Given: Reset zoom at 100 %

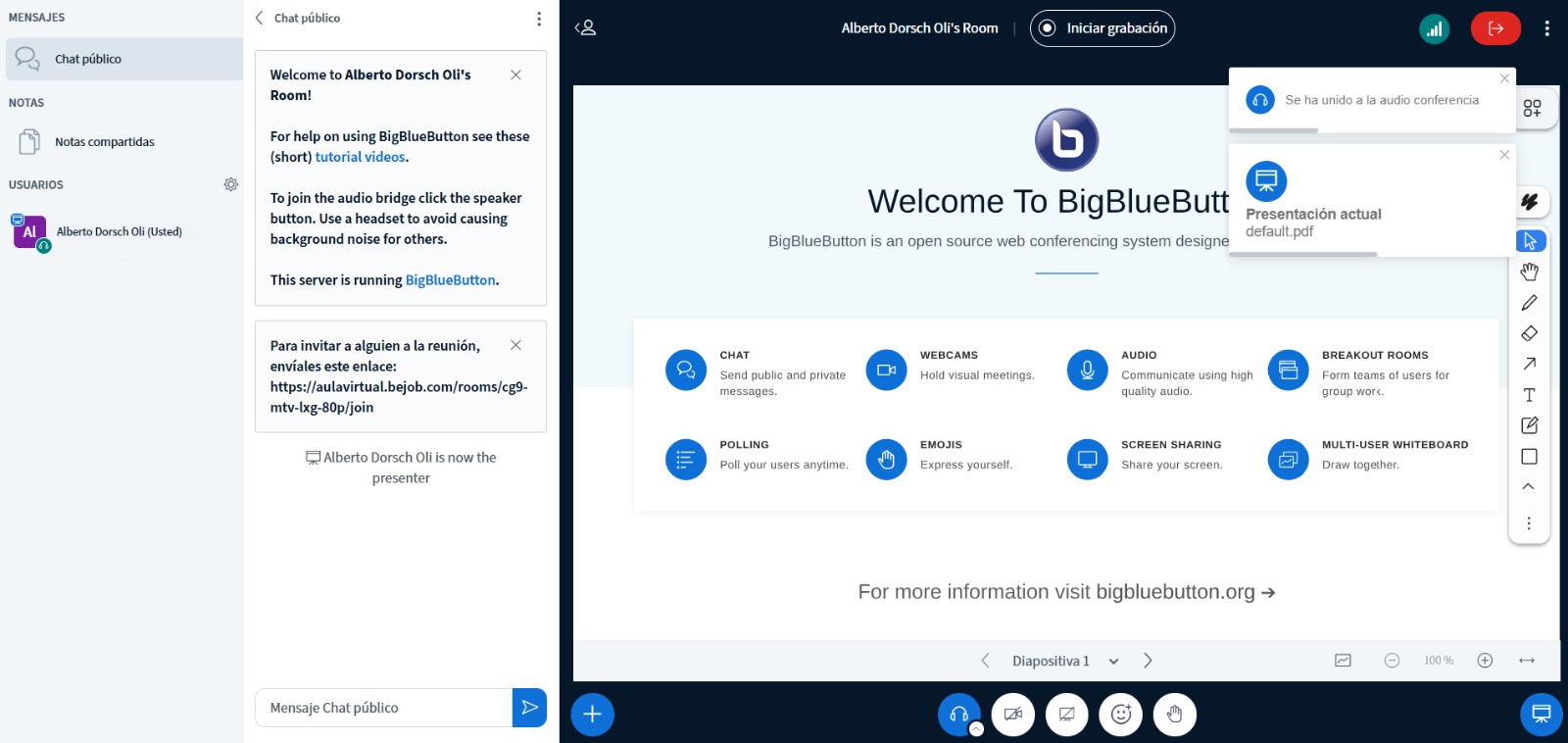Looking at the screenshot, I should [1439, 661].
